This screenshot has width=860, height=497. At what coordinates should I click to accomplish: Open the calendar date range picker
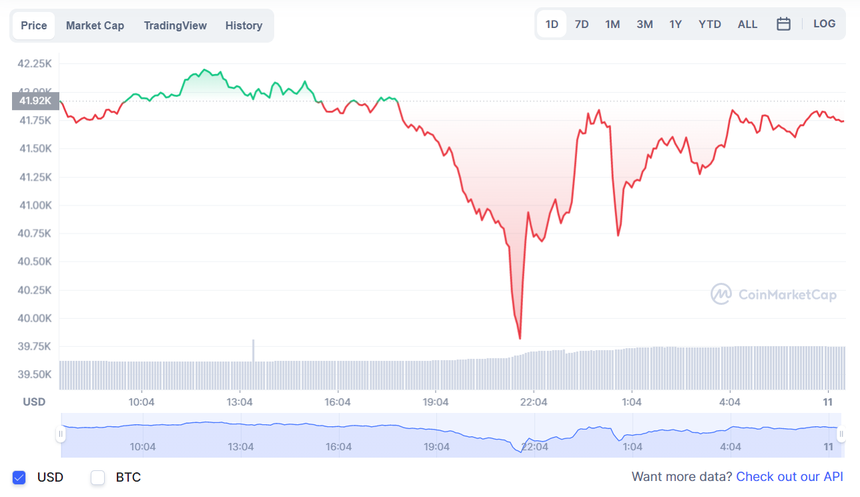click(x=784, y=24)
